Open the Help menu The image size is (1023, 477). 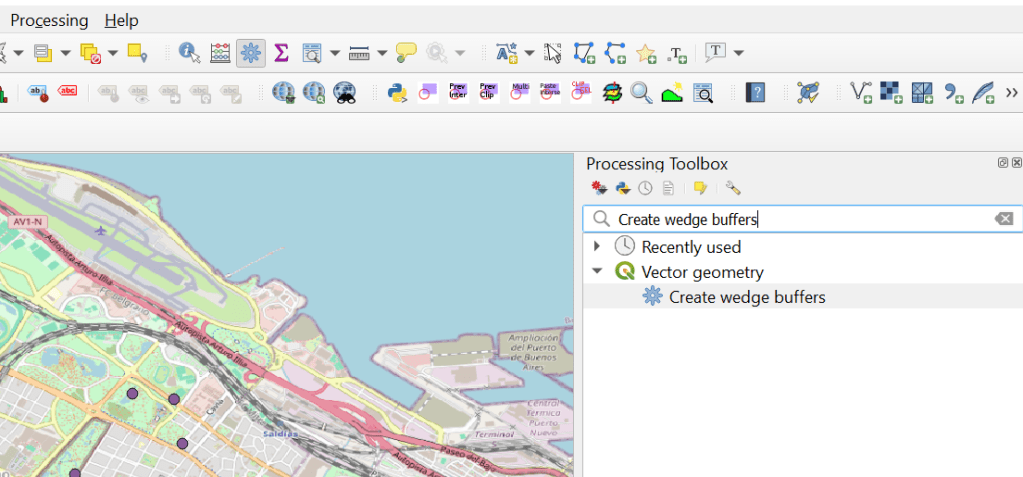tap(121, 20)
